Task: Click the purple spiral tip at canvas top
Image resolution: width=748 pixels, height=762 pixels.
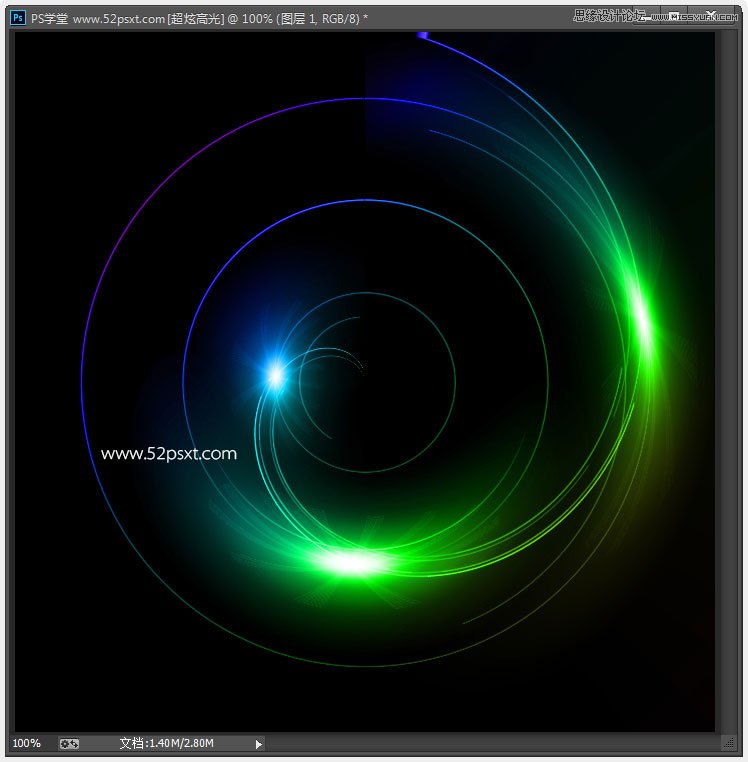Action: click(423, 36)
